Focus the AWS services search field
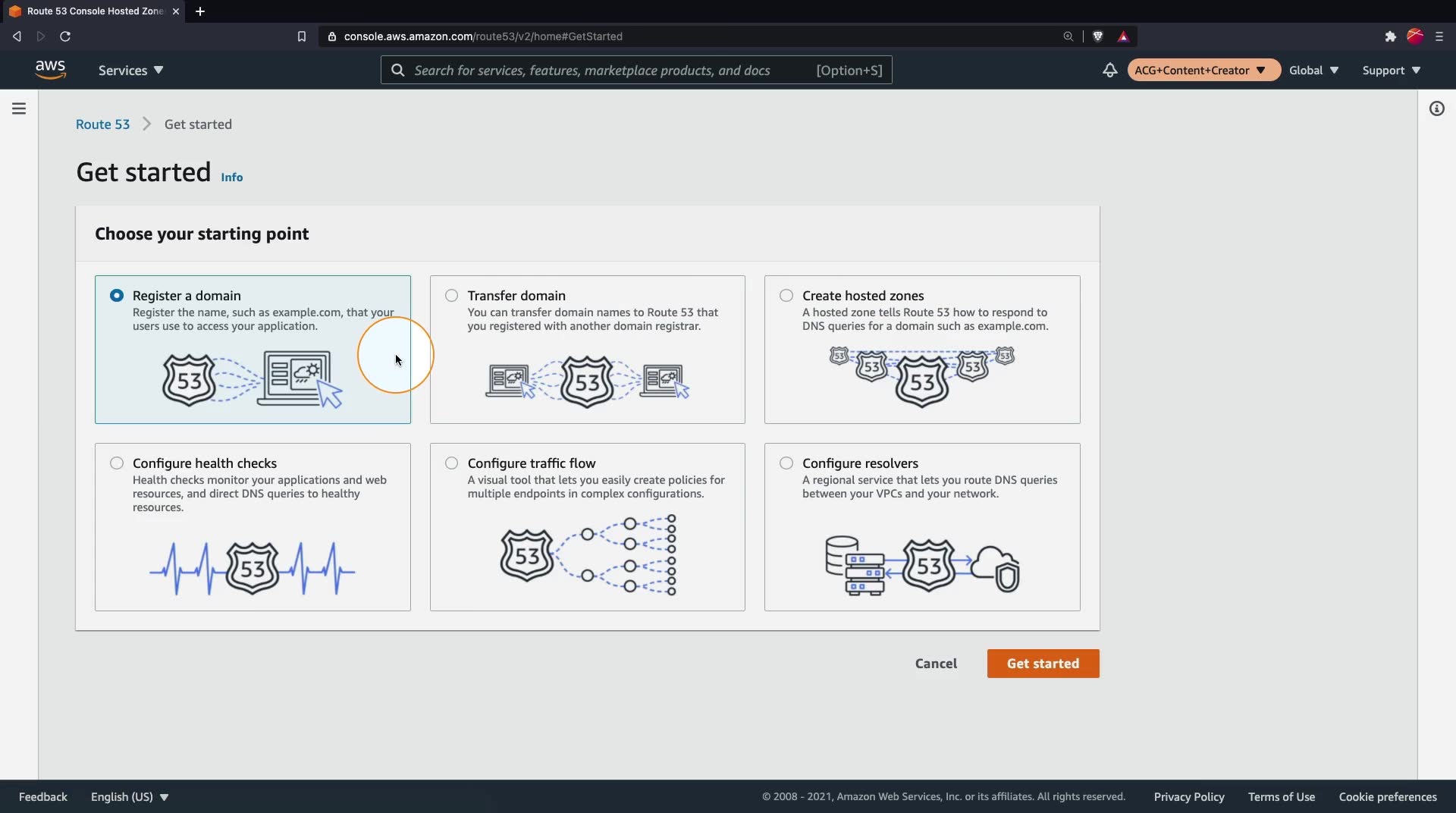The height and width of the screenshot is (813, 1456). (636, 70)
